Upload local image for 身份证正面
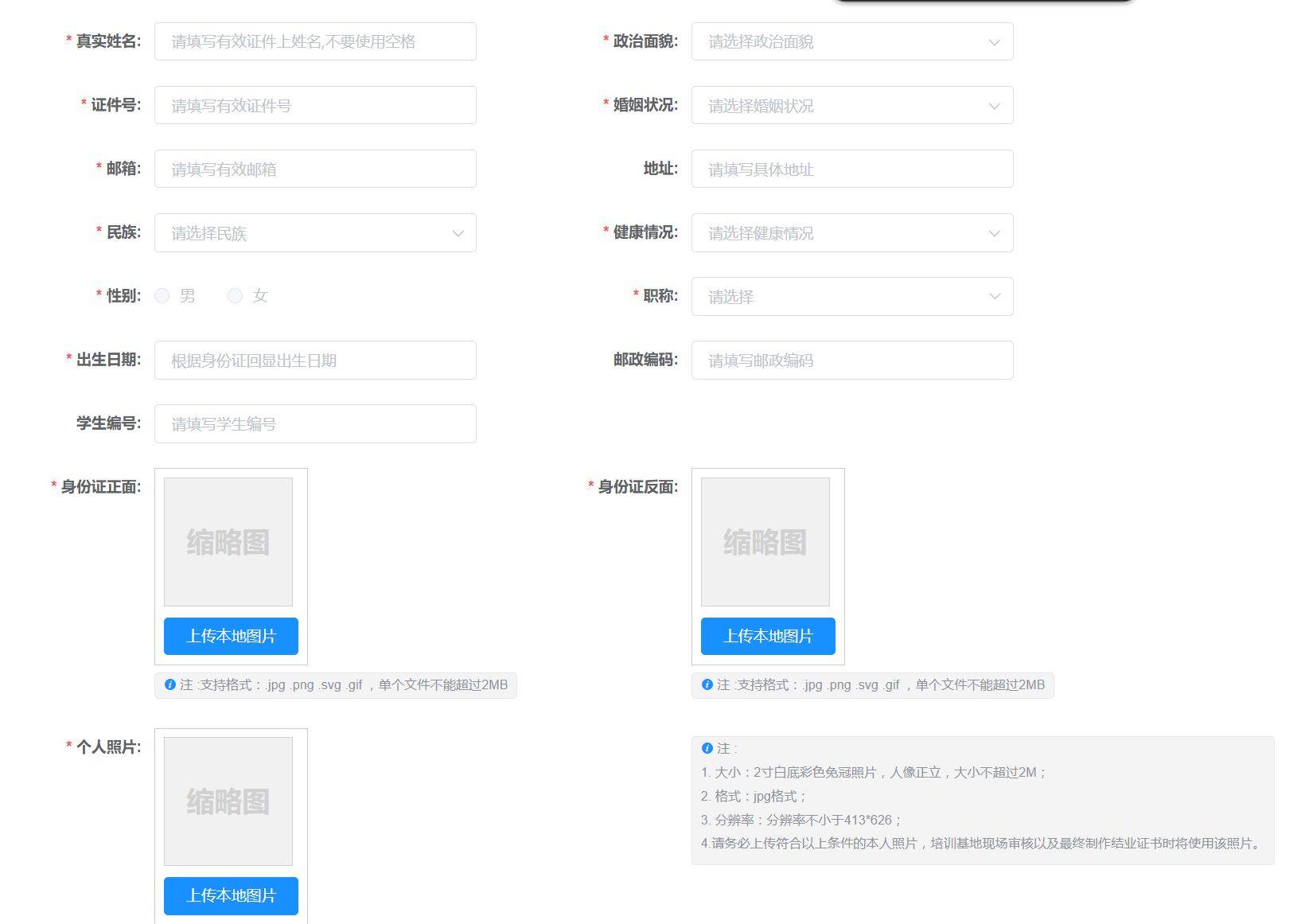The height and width of the screenshot is (924, 1301). tap(231, 636)
